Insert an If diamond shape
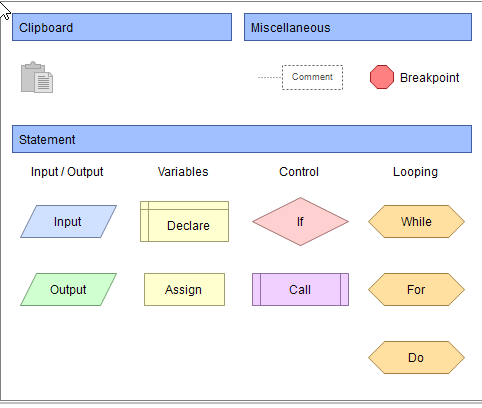Image resolution: width=482 pixels, height=408 pixels. [x=300, y=221]
